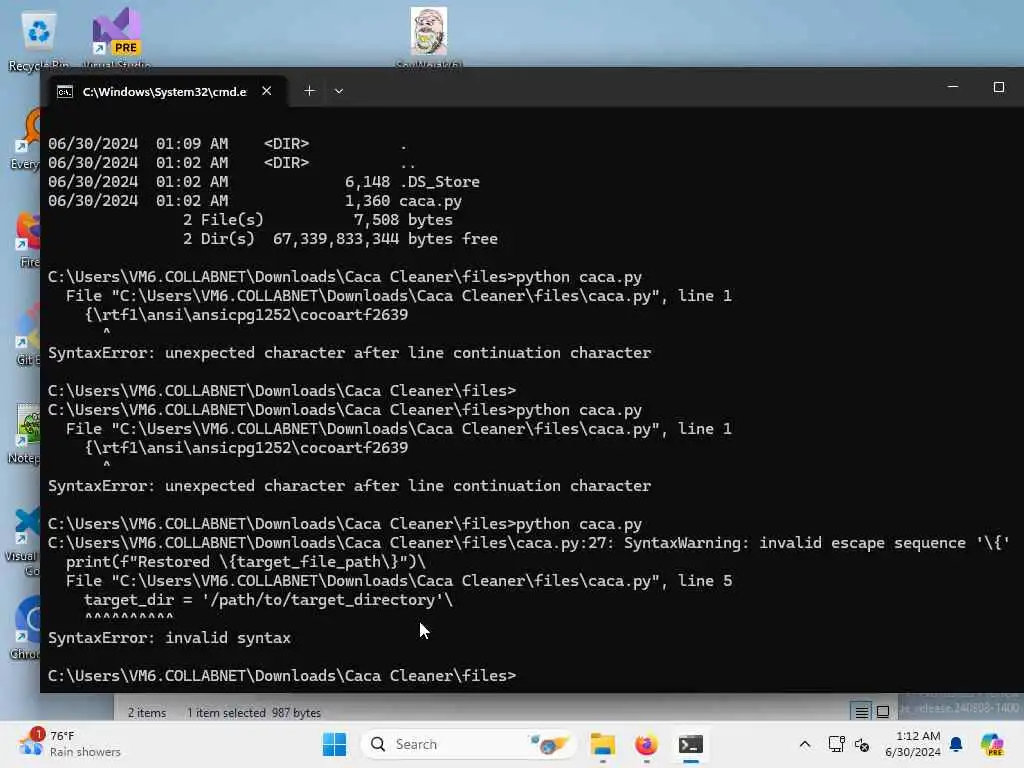
Task: Open Firefox from the taskbar
Action: click(x=646, y=744)
